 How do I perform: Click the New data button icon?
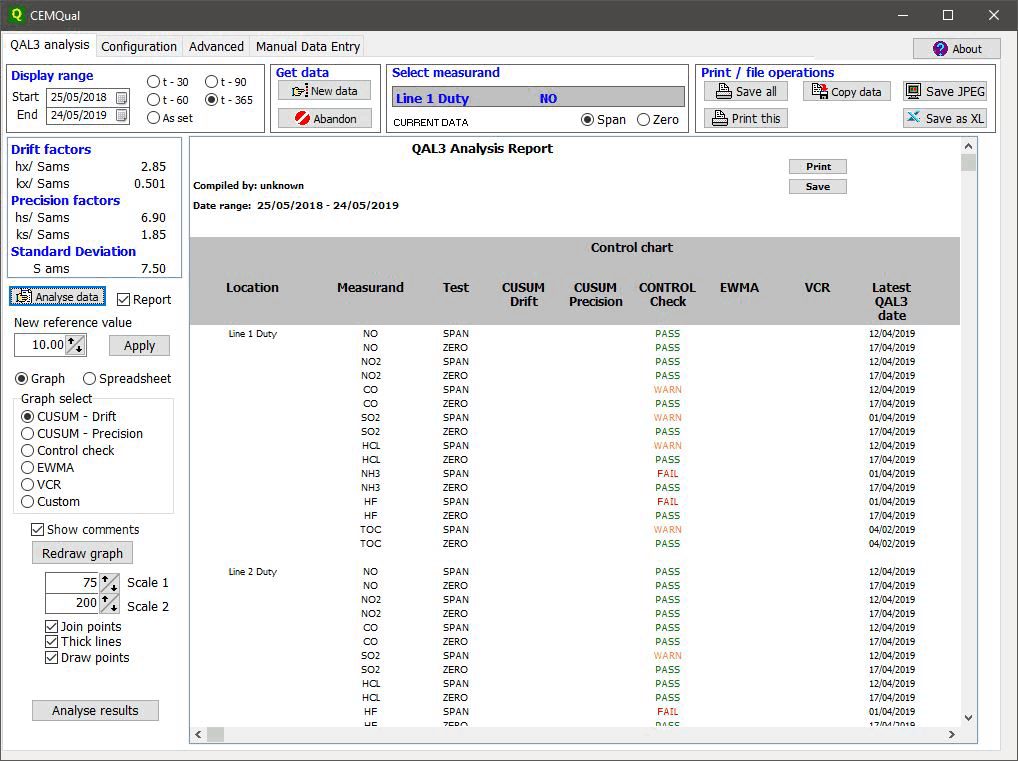click(298, 91)
